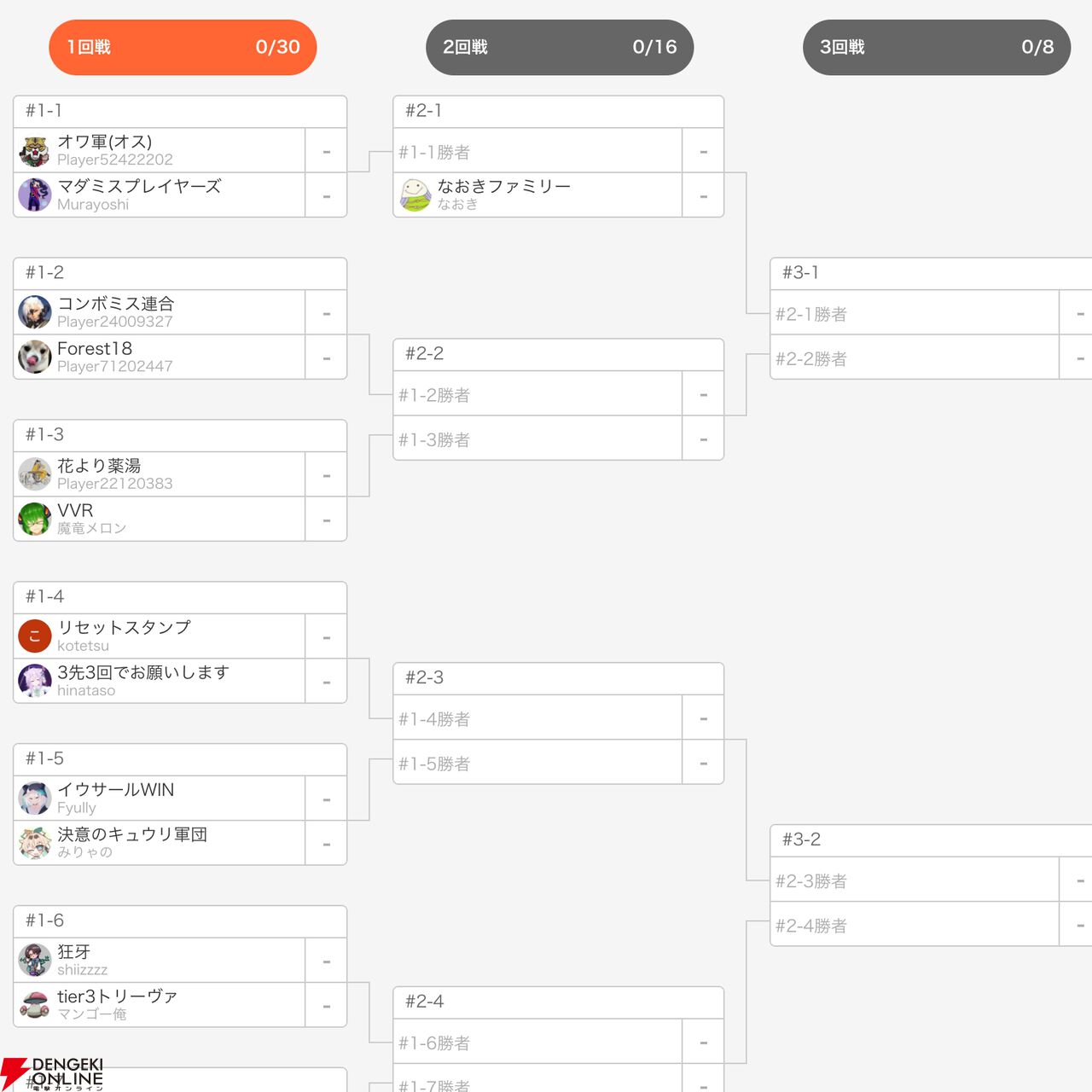Screen dimensions: 1092x1092
Task: Click the 決意のキュウリ軍団 team avatar
Action: 35,843
